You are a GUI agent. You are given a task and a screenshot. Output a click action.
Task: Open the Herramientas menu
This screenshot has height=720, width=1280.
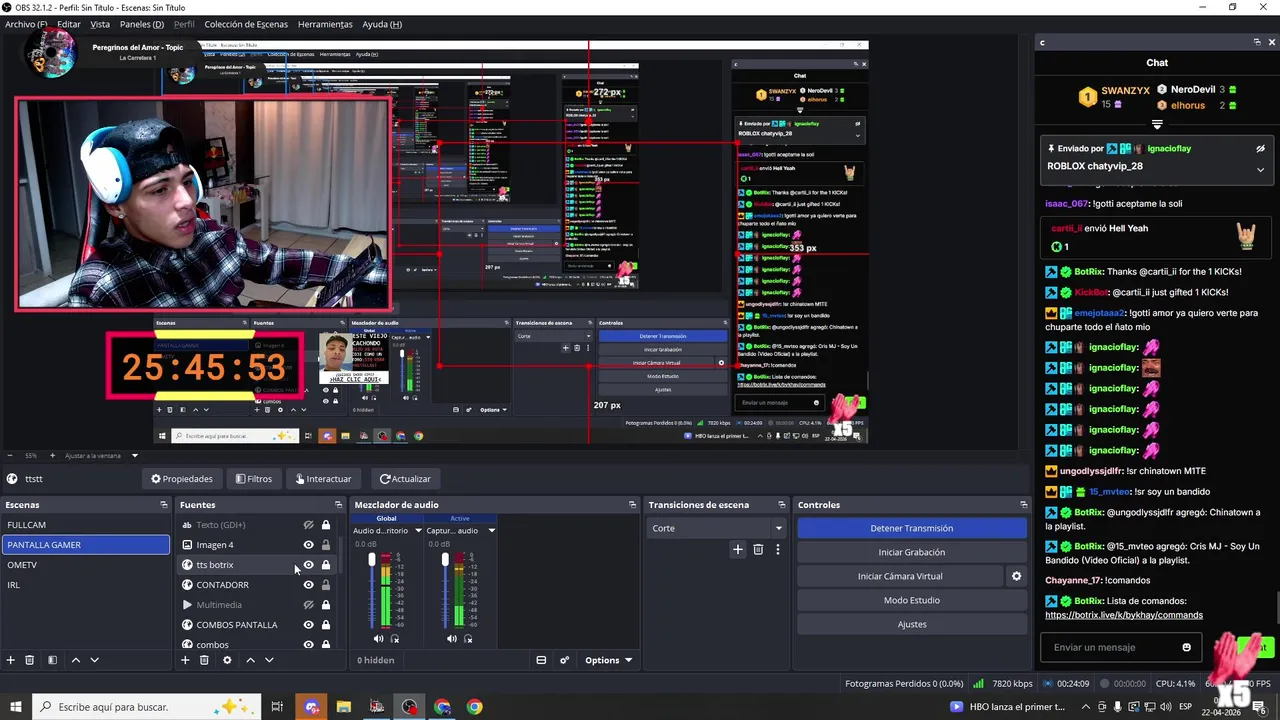325,24
